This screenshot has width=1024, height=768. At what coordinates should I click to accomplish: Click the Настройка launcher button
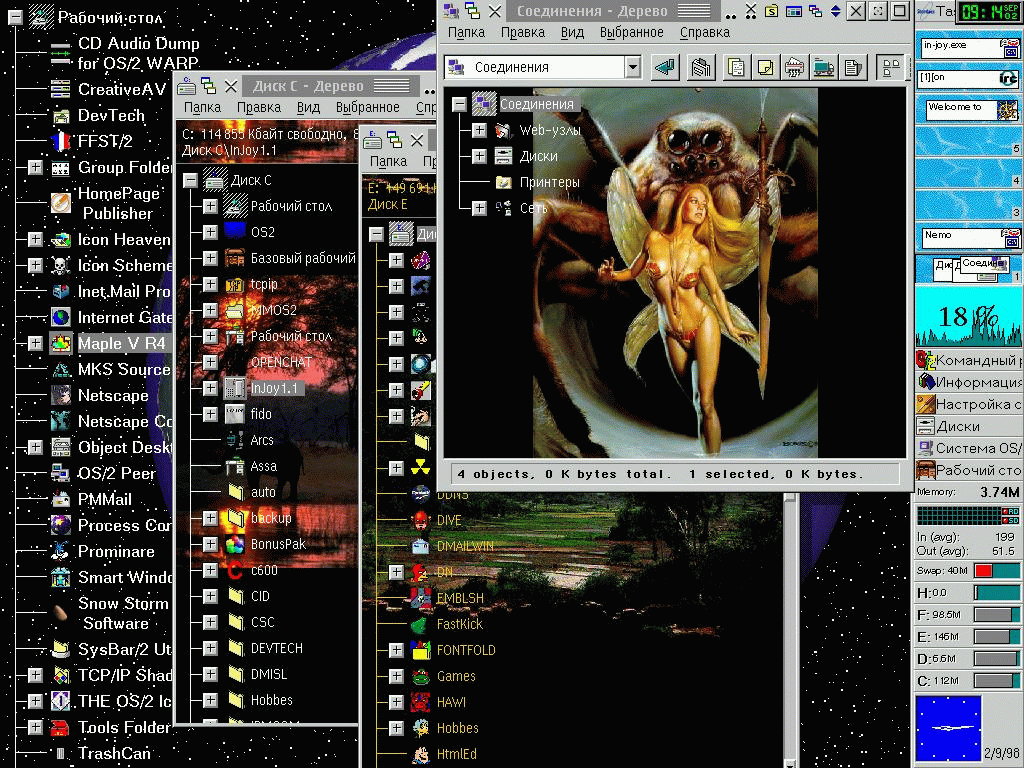click(969, 404)
